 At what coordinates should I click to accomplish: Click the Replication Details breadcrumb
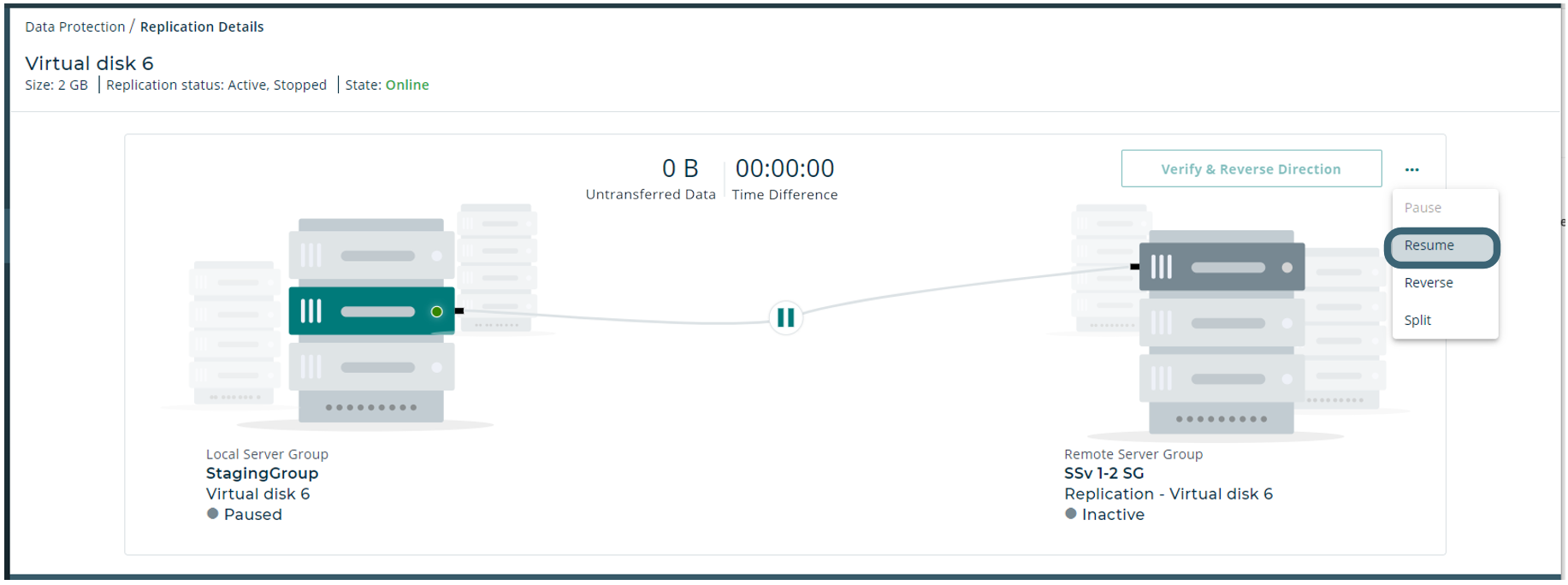[x=202, y=27]
